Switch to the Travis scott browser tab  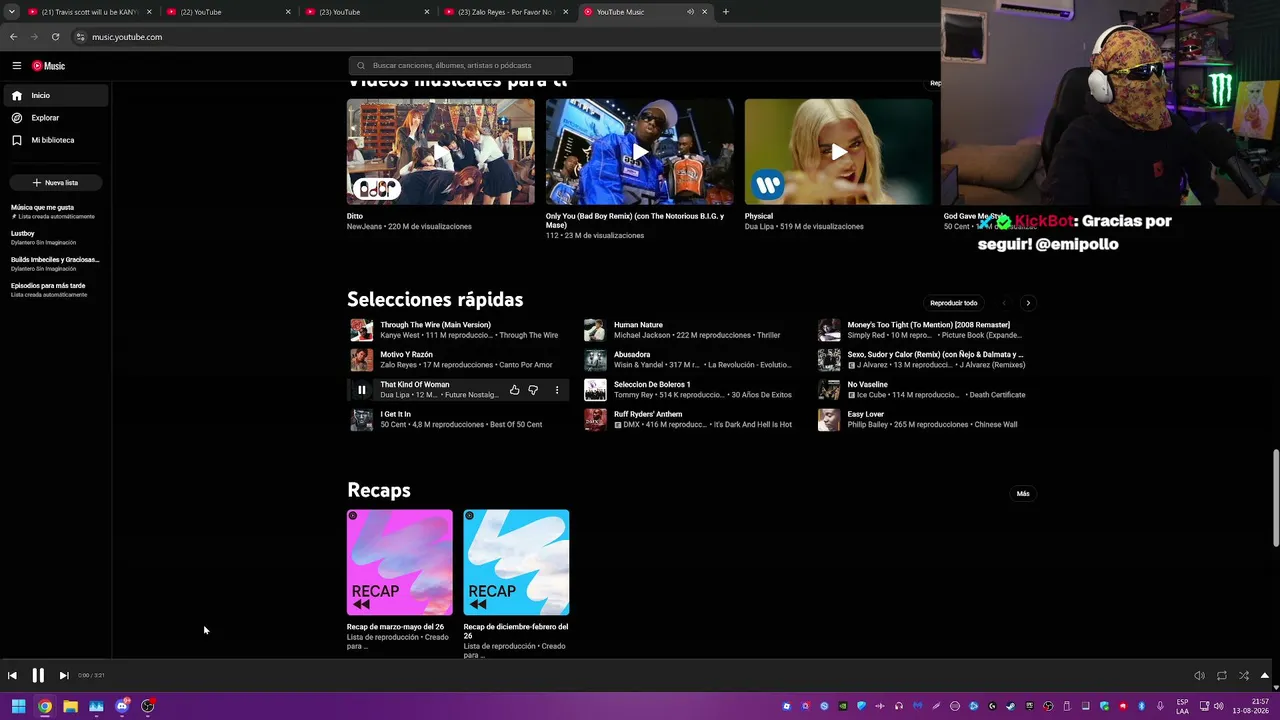tap(89, 12)
